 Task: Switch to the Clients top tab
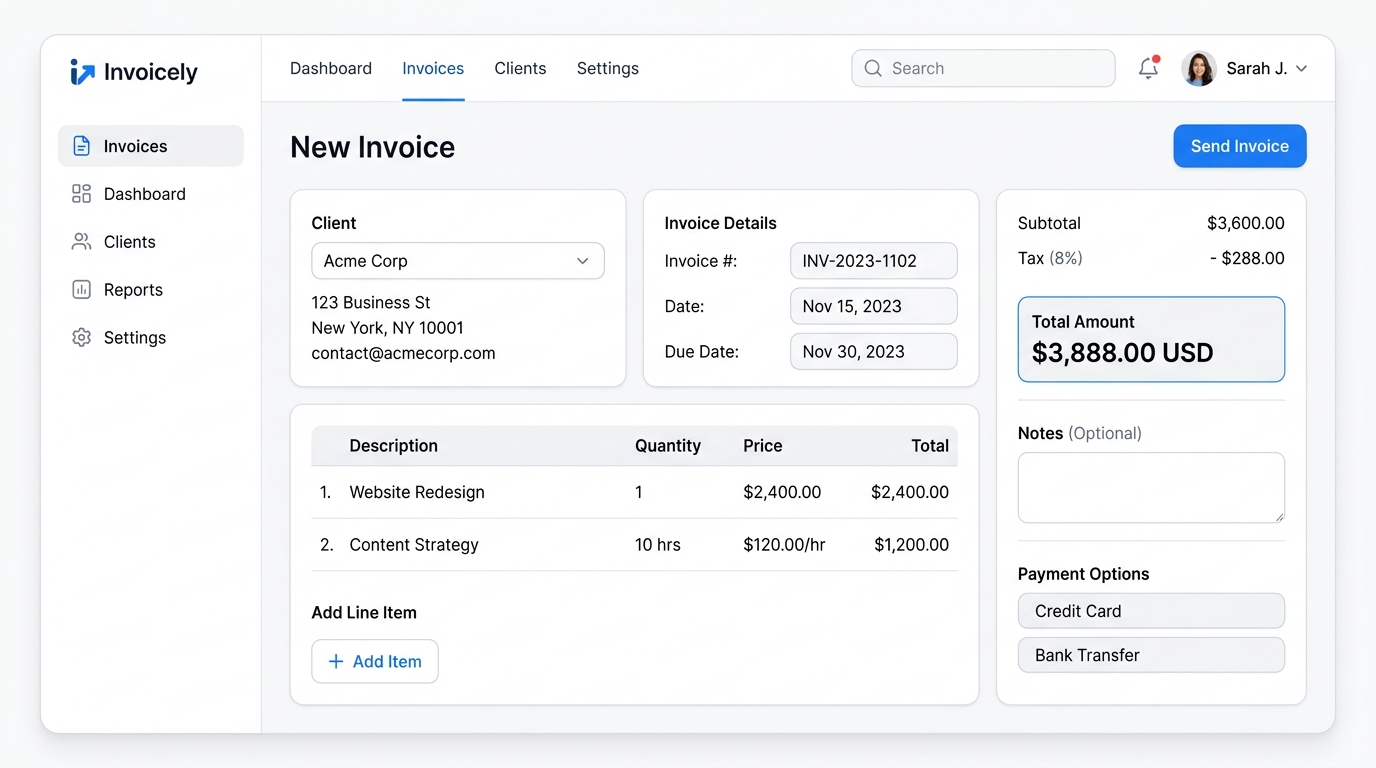pyautogui.click(x=520, y=68)
